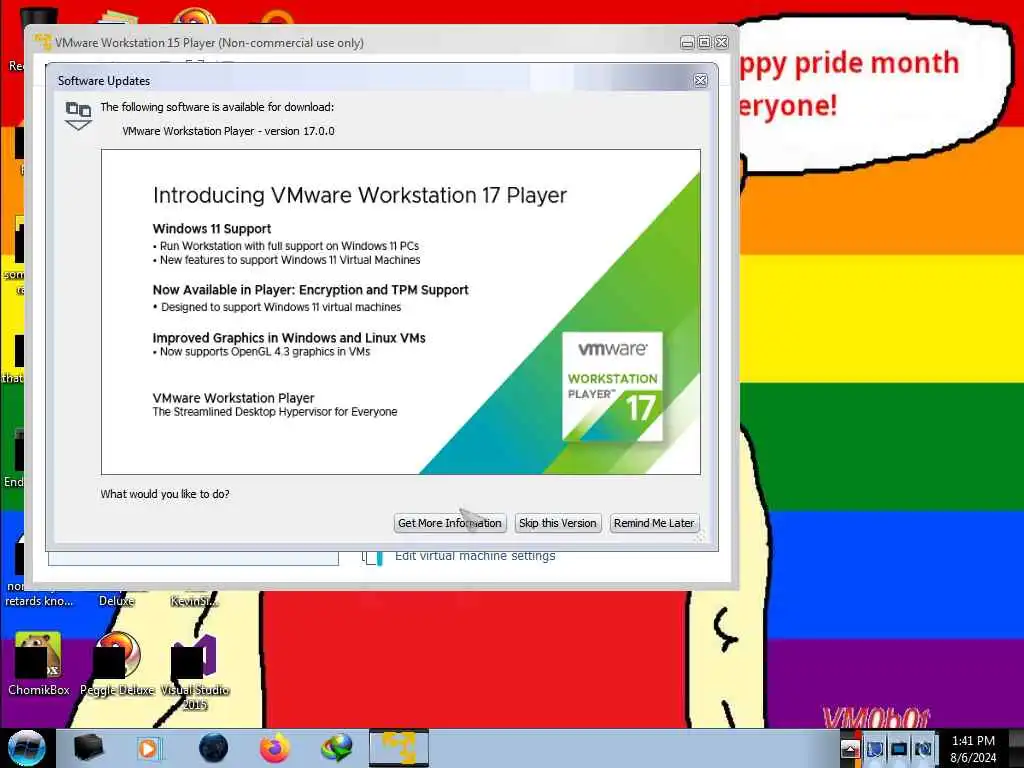Launch Firefox from the taskbar
The height and width of the screenshot is (768, 1024).
pyautogui.click(x=275, y=748)
